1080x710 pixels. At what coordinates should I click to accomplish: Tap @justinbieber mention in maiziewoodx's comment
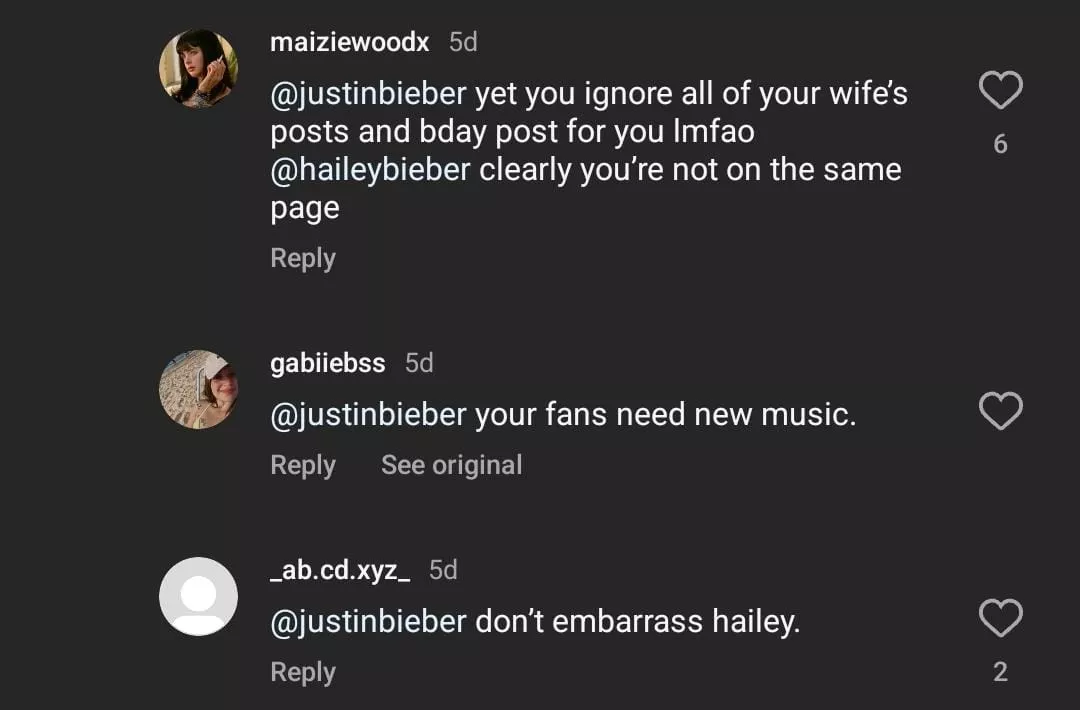368,94
